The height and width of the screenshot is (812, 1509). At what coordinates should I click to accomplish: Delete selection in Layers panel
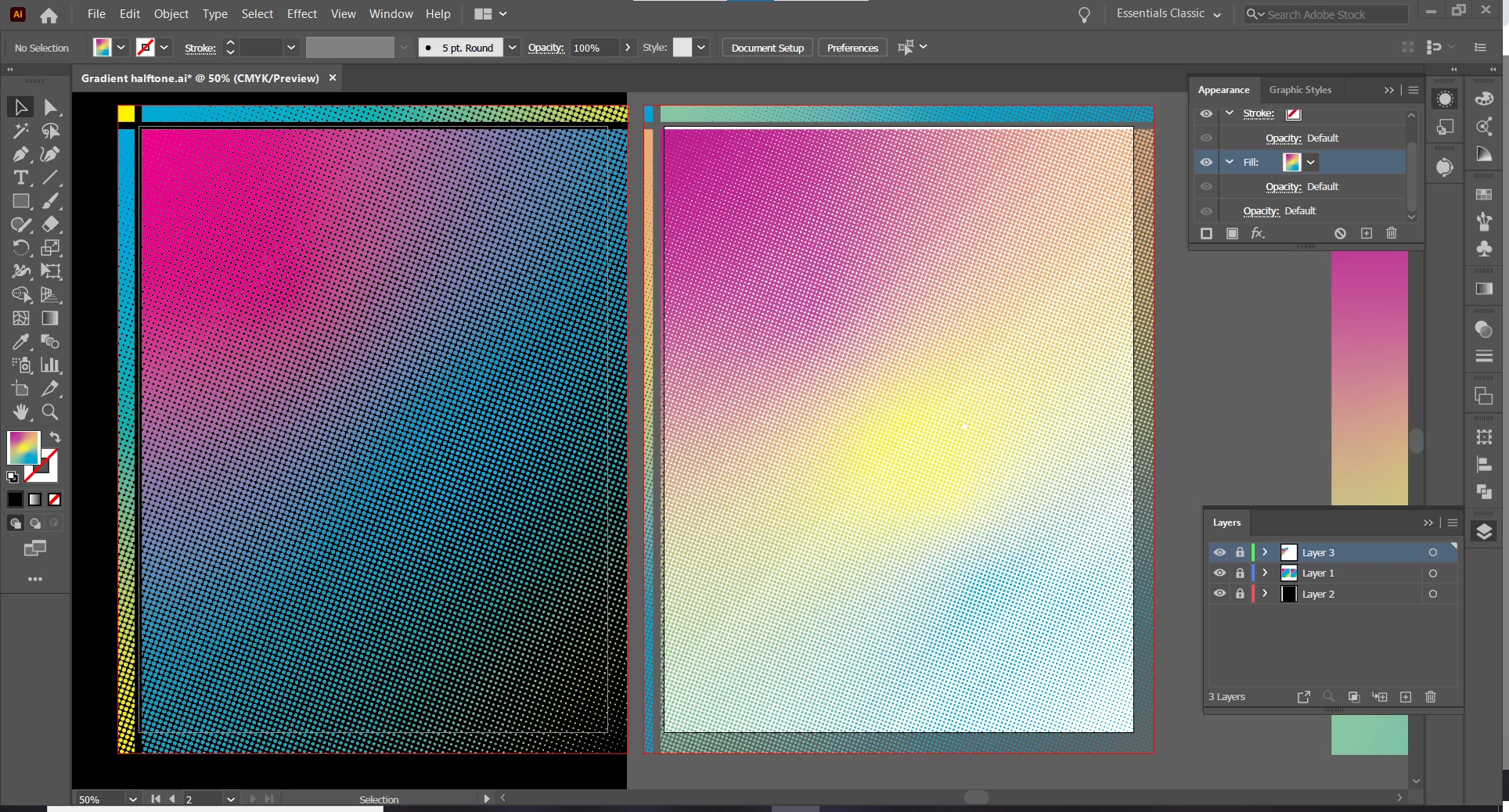click(x=1431, y=697)
